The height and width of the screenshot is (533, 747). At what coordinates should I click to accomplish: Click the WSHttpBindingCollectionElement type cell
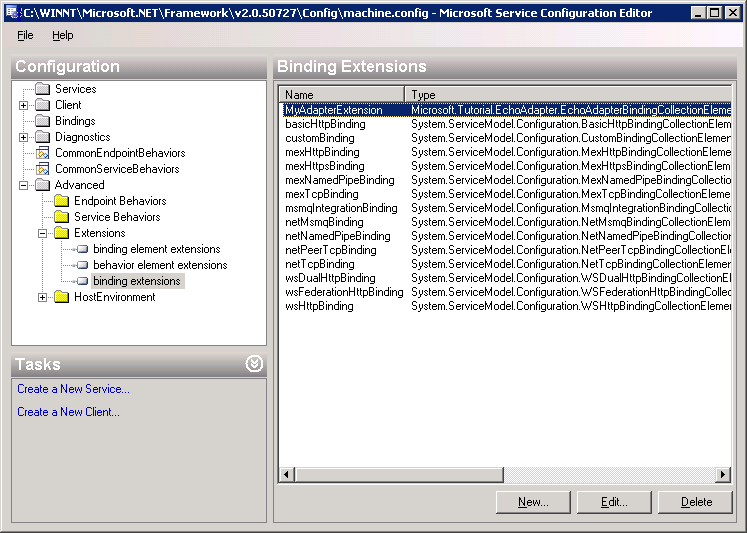(x=571, y=306)
